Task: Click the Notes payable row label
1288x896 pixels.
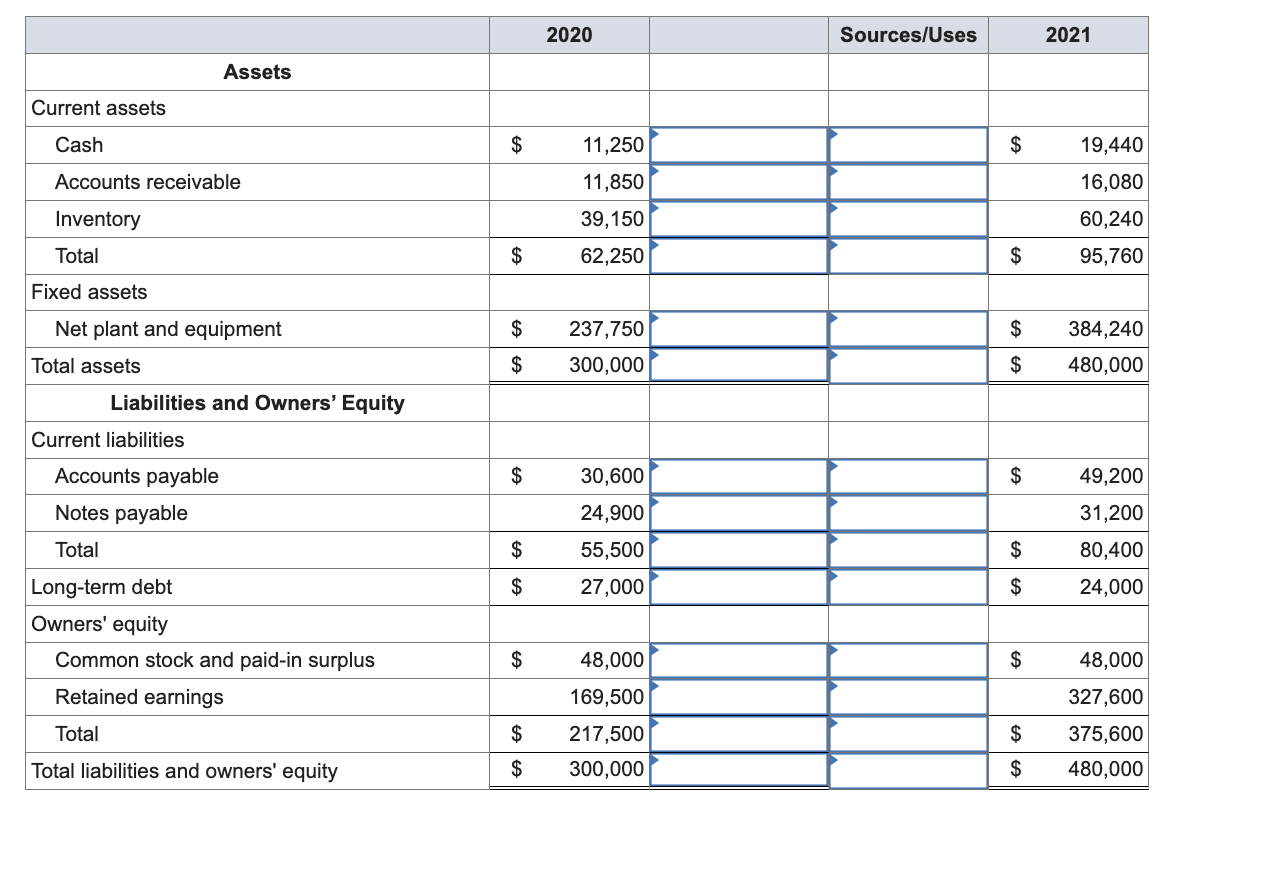Action: tap(121, 513)
